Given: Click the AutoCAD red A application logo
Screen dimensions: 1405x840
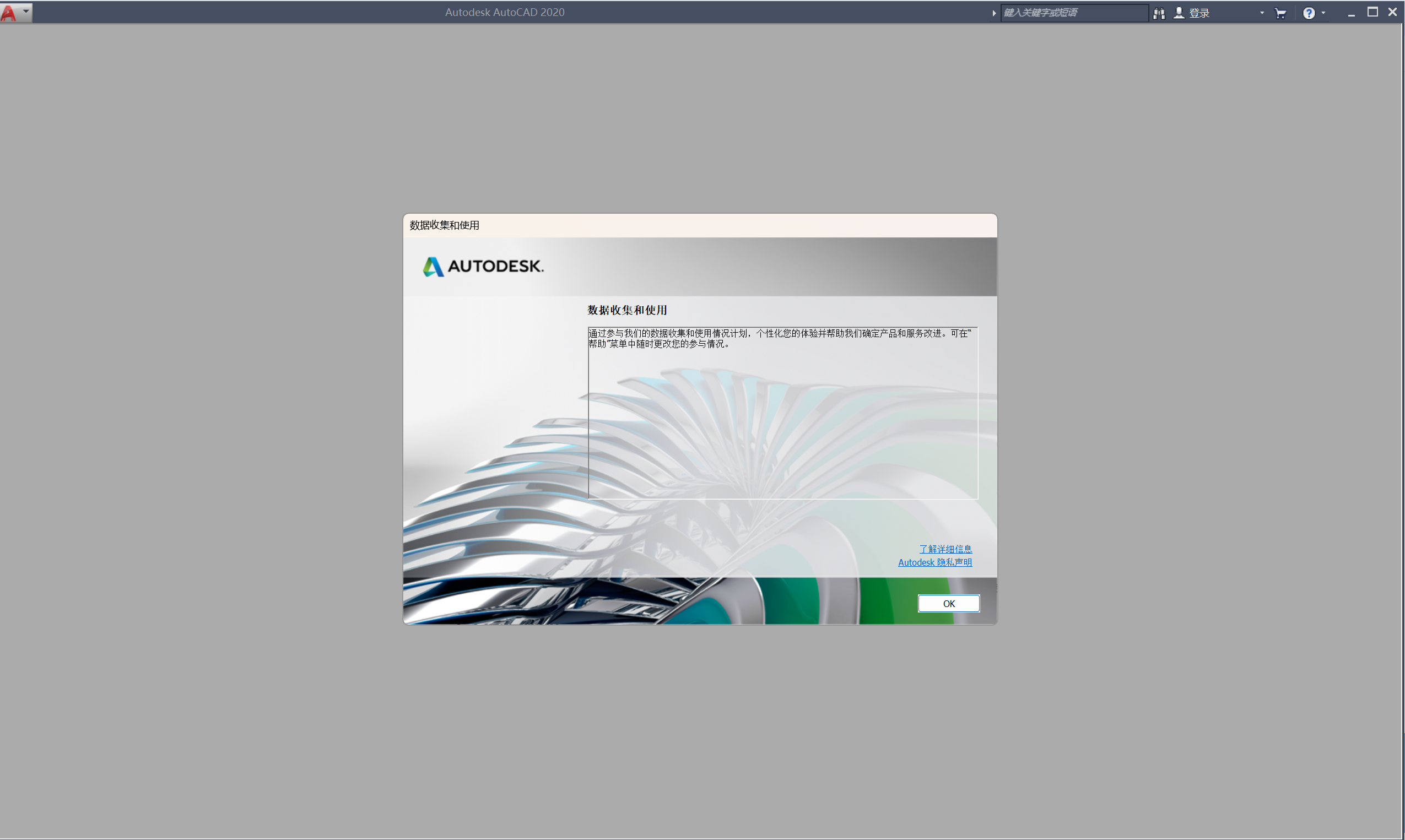Looking at the screenshot, I should click(x=9, y=13).
